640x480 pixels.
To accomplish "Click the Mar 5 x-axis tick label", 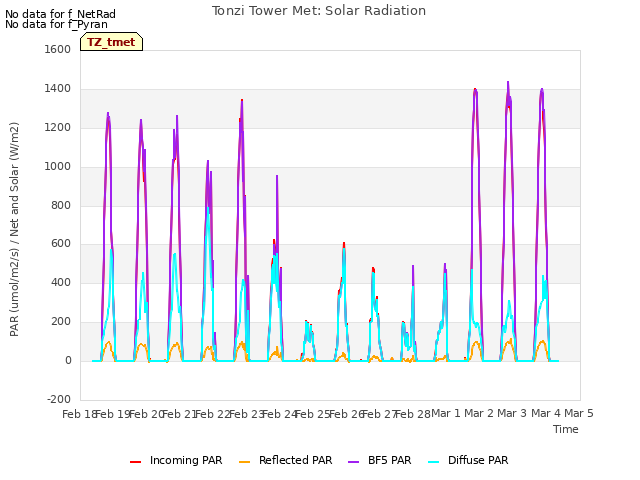I will coord(579,413).
